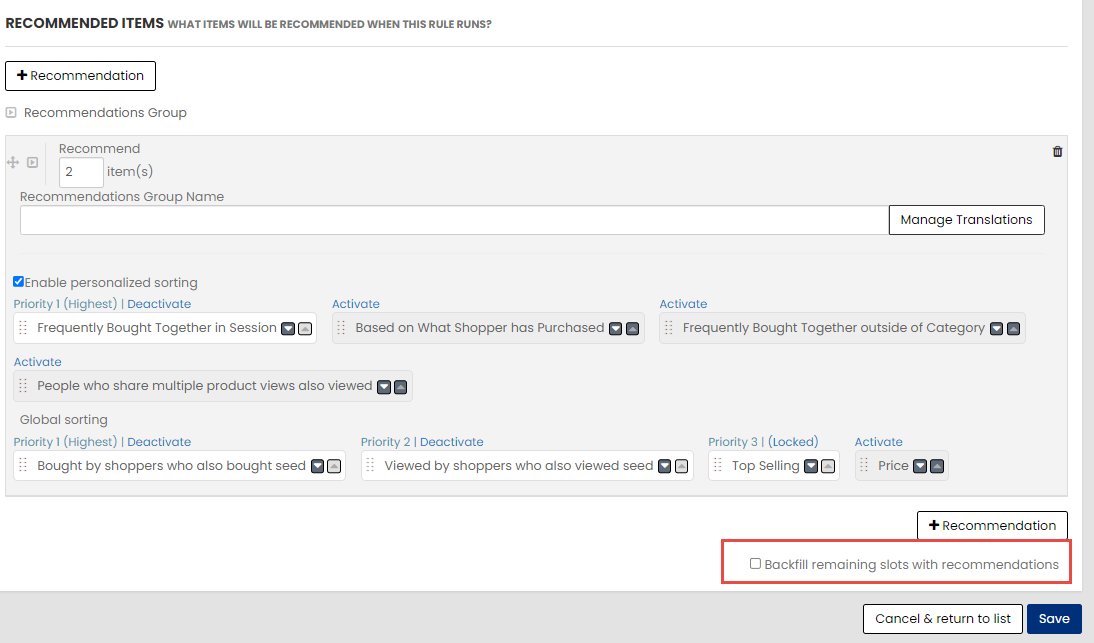Move Bought by shoppers who also bought seed down
This screenshot has height=643, width=1094.
317,466
